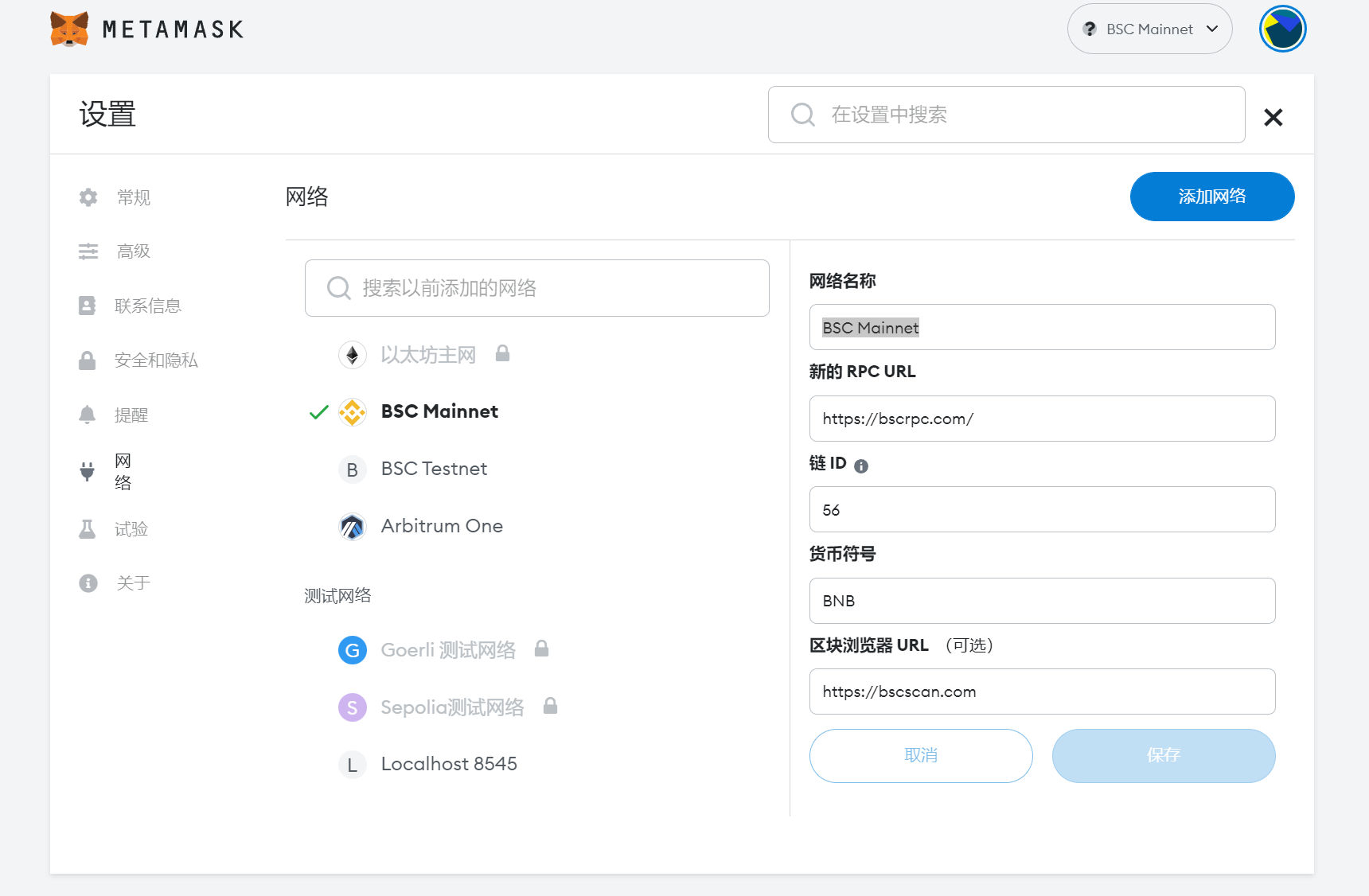Click the 取消 cancel button
The width and height of the screenshot is (1369, 896).
pyautogui.click(x=921, y=756)
